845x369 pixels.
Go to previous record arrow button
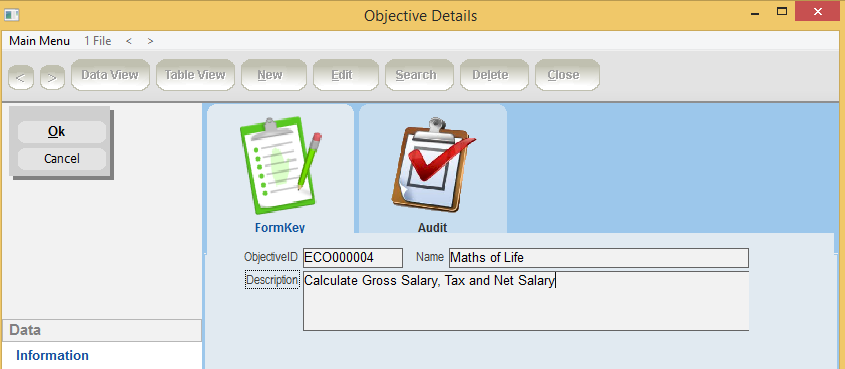(x=21, y=78)
